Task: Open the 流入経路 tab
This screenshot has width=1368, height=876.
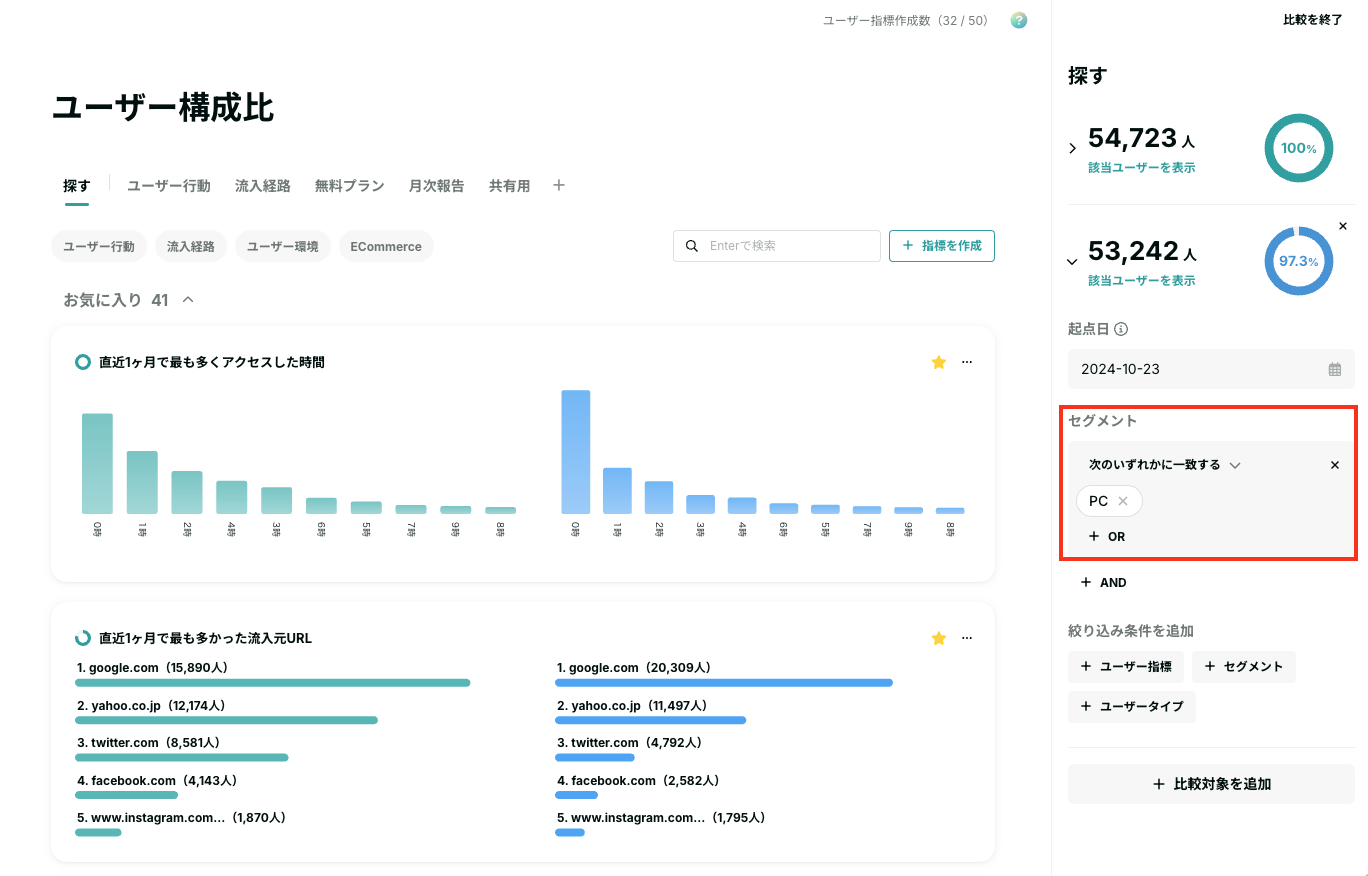Action: 263,186
